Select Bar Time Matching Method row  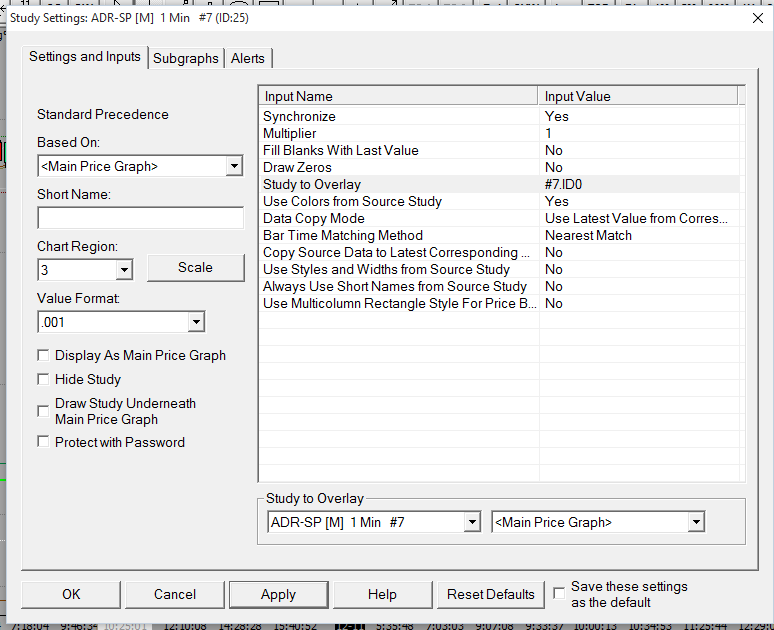[499, 236]
